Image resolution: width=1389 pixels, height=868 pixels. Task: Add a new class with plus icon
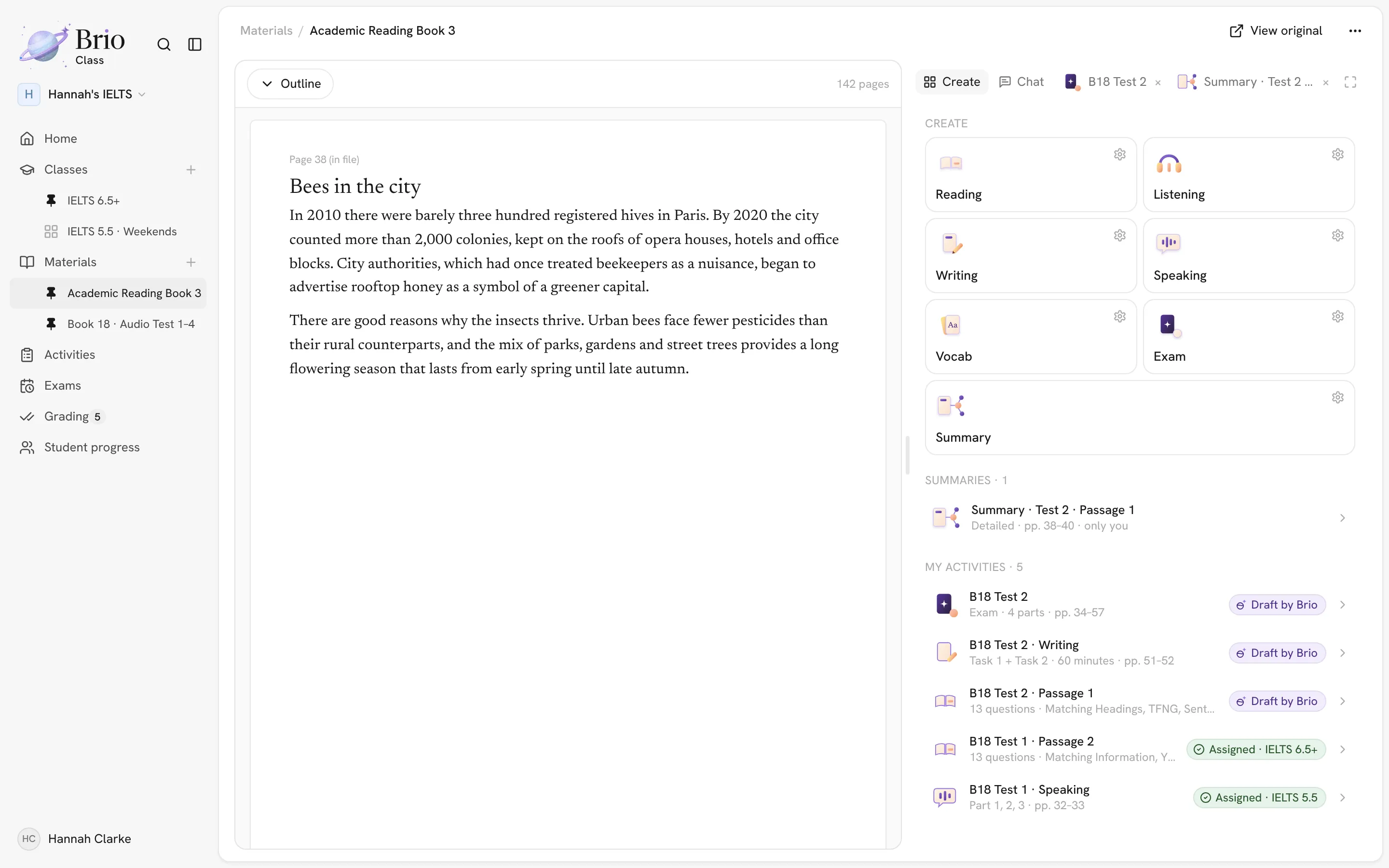[191, 170]
